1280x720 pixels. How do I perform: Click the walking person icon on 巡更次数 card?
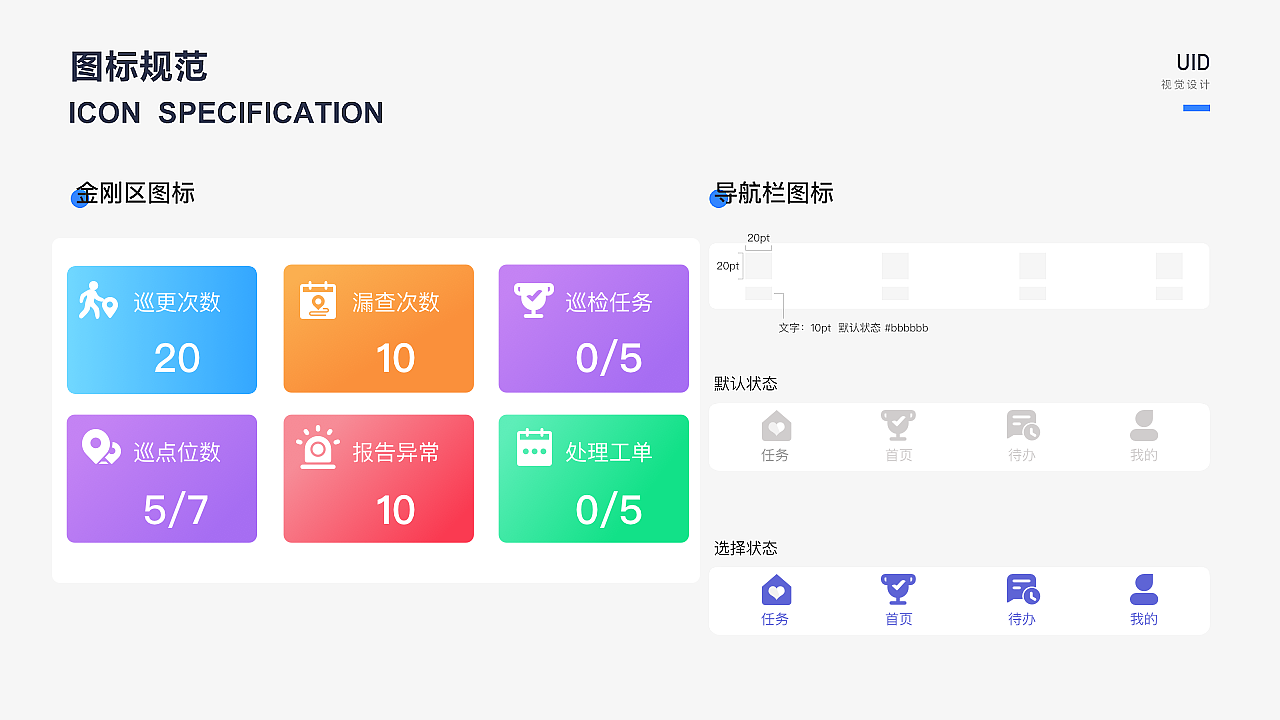(98, 301)
